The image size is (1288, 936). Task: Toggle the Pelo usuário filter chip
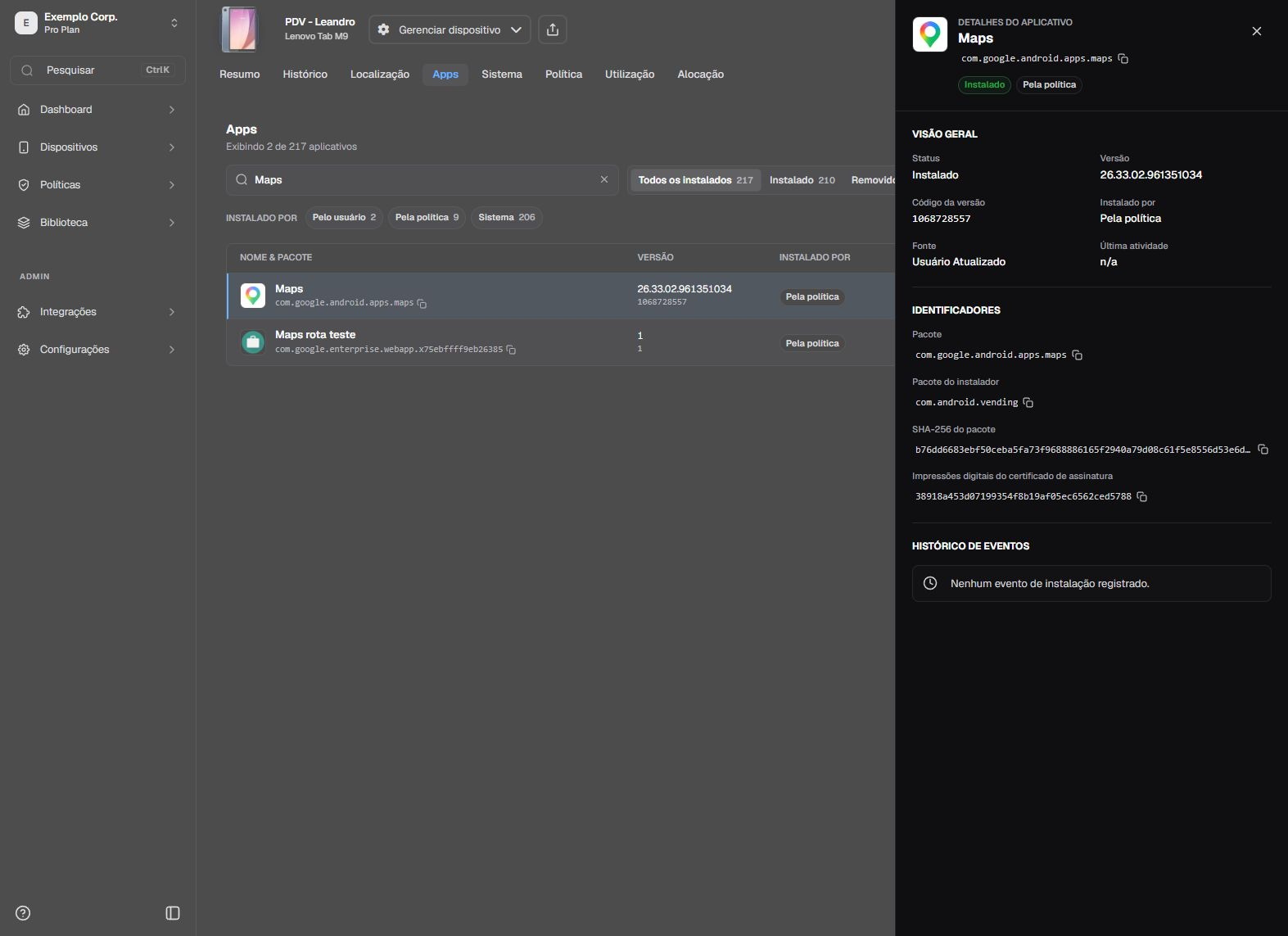[x=344, y=218]
